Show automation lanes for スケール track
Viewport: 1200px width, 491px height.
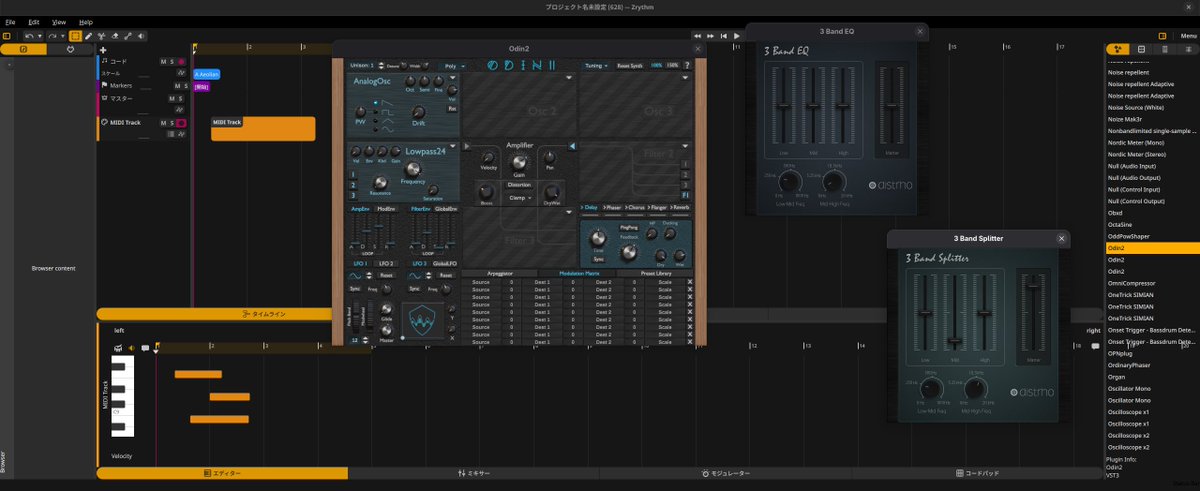[x=181, y=72]
